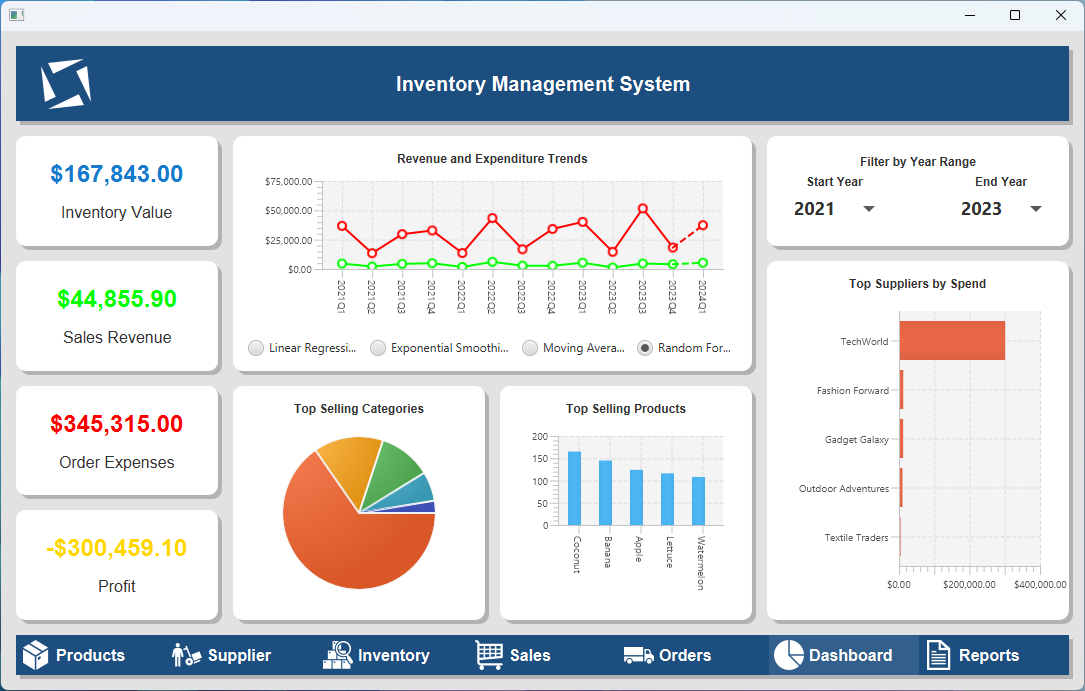Switch to the Reports tab
Screen dimensions: 1085x691
pos(988,655)
